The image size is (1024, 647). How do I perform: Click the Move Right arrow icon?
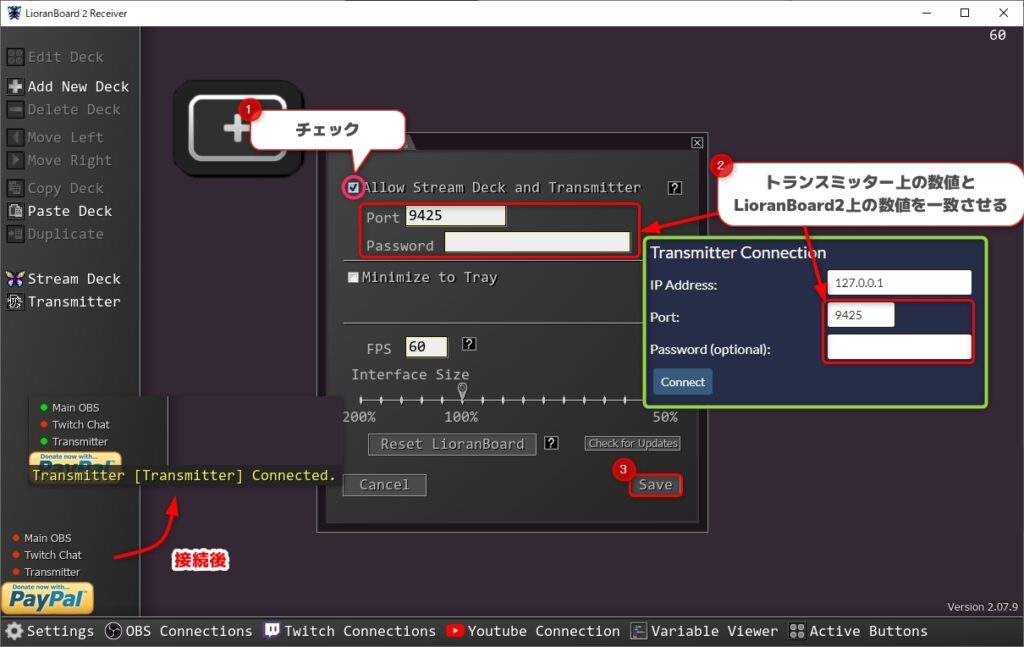[15, 160]
